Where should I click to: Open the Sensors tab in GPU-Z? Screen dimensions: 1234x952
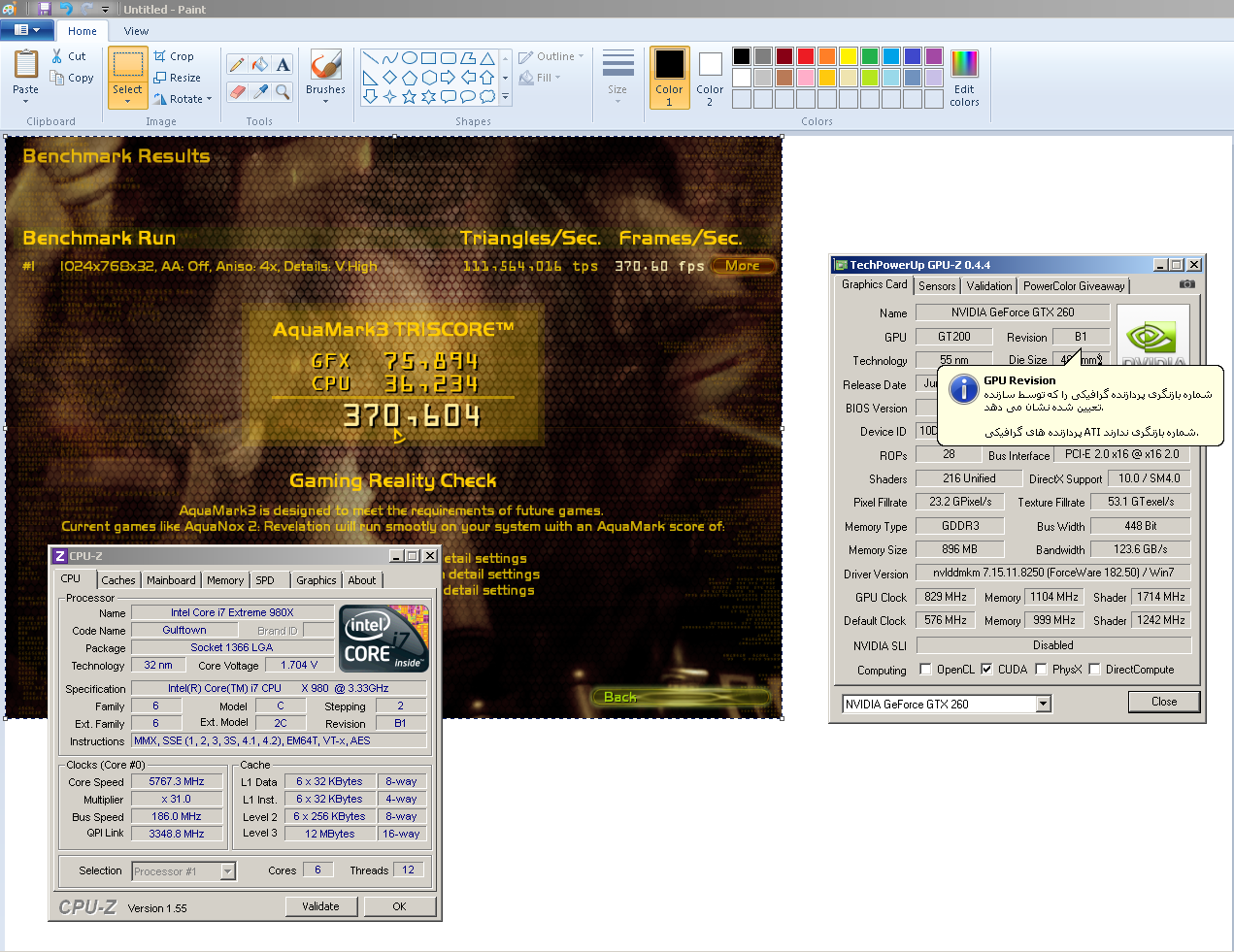(937, 286)
